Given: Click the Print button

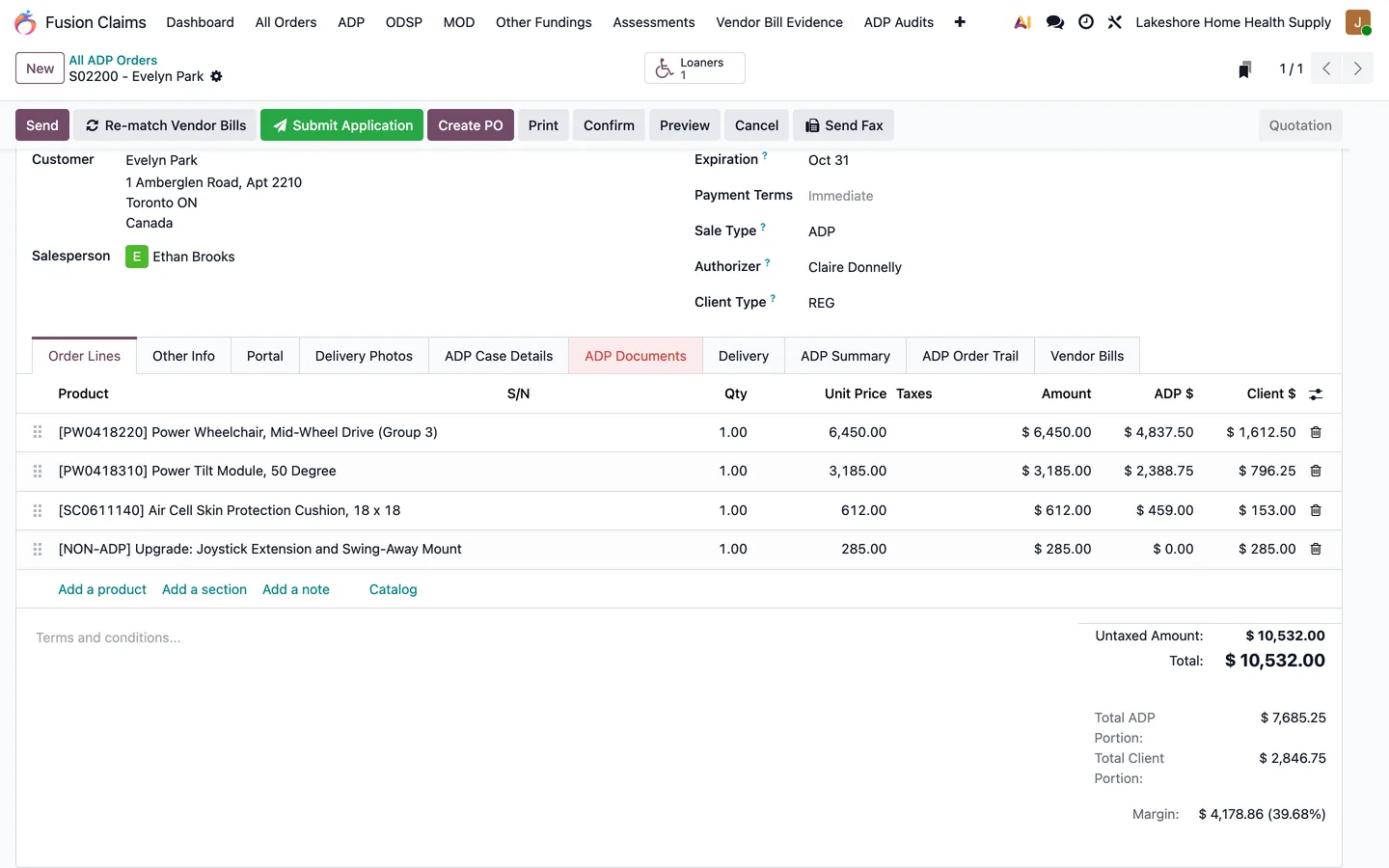Looking at the screenshot, I should coord(543,125).
